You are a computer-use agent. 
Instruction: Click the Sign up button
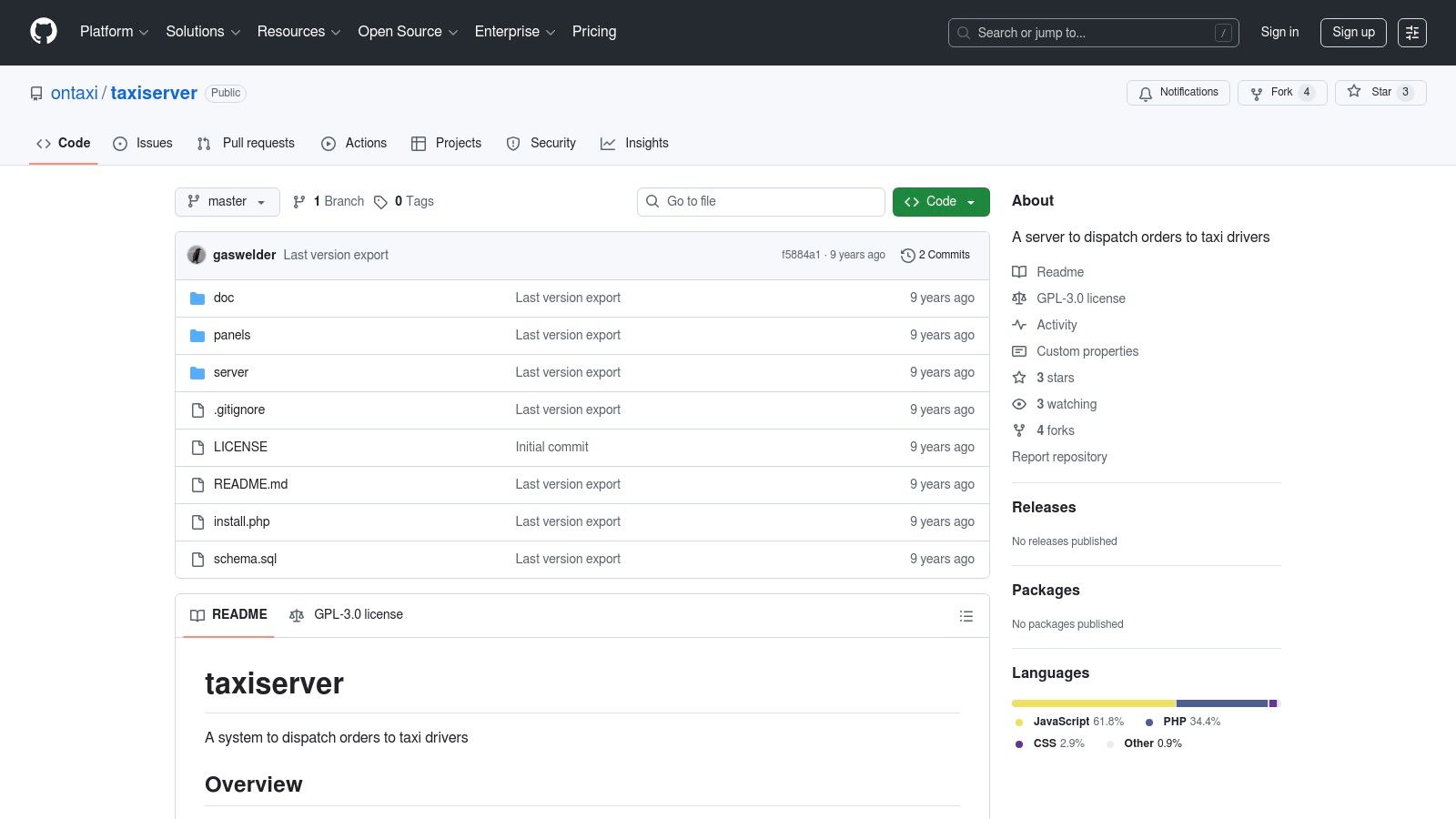pos(1352,33)
